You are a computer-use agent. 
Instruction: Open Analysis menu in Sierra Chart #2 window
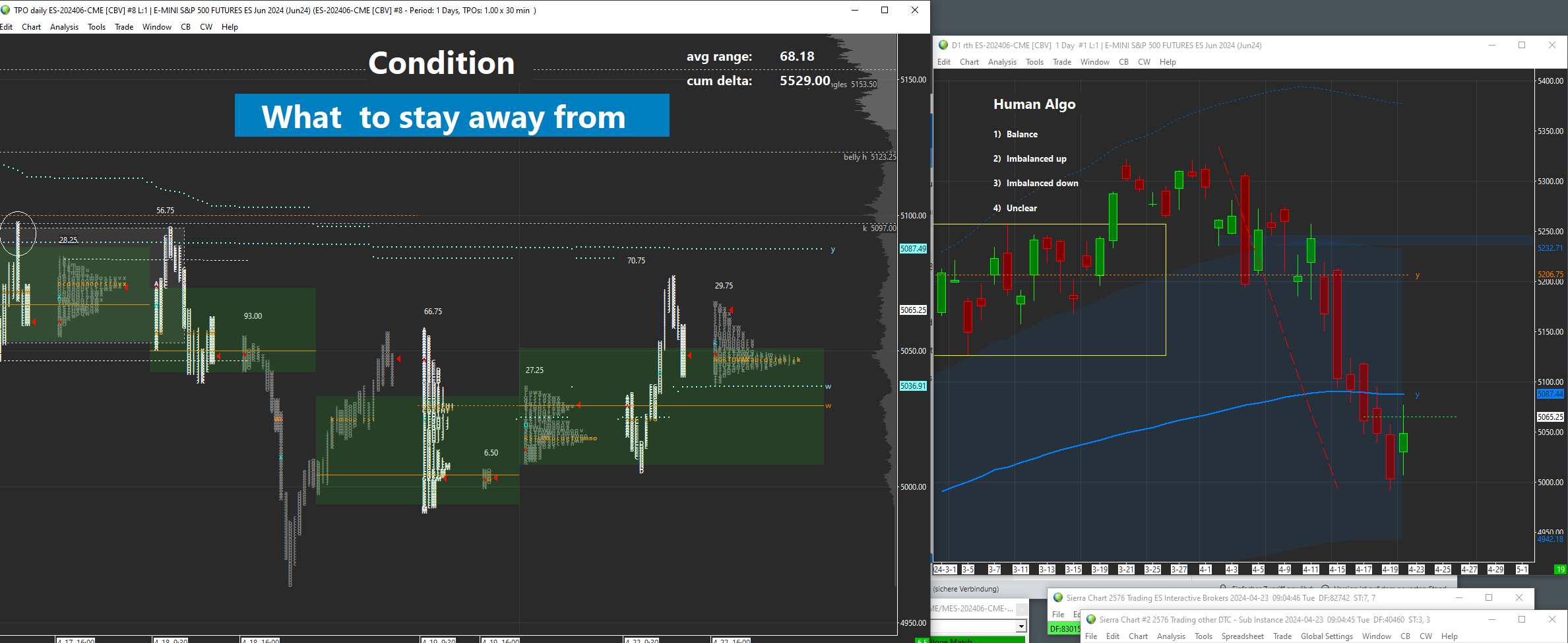(1171, 636)
